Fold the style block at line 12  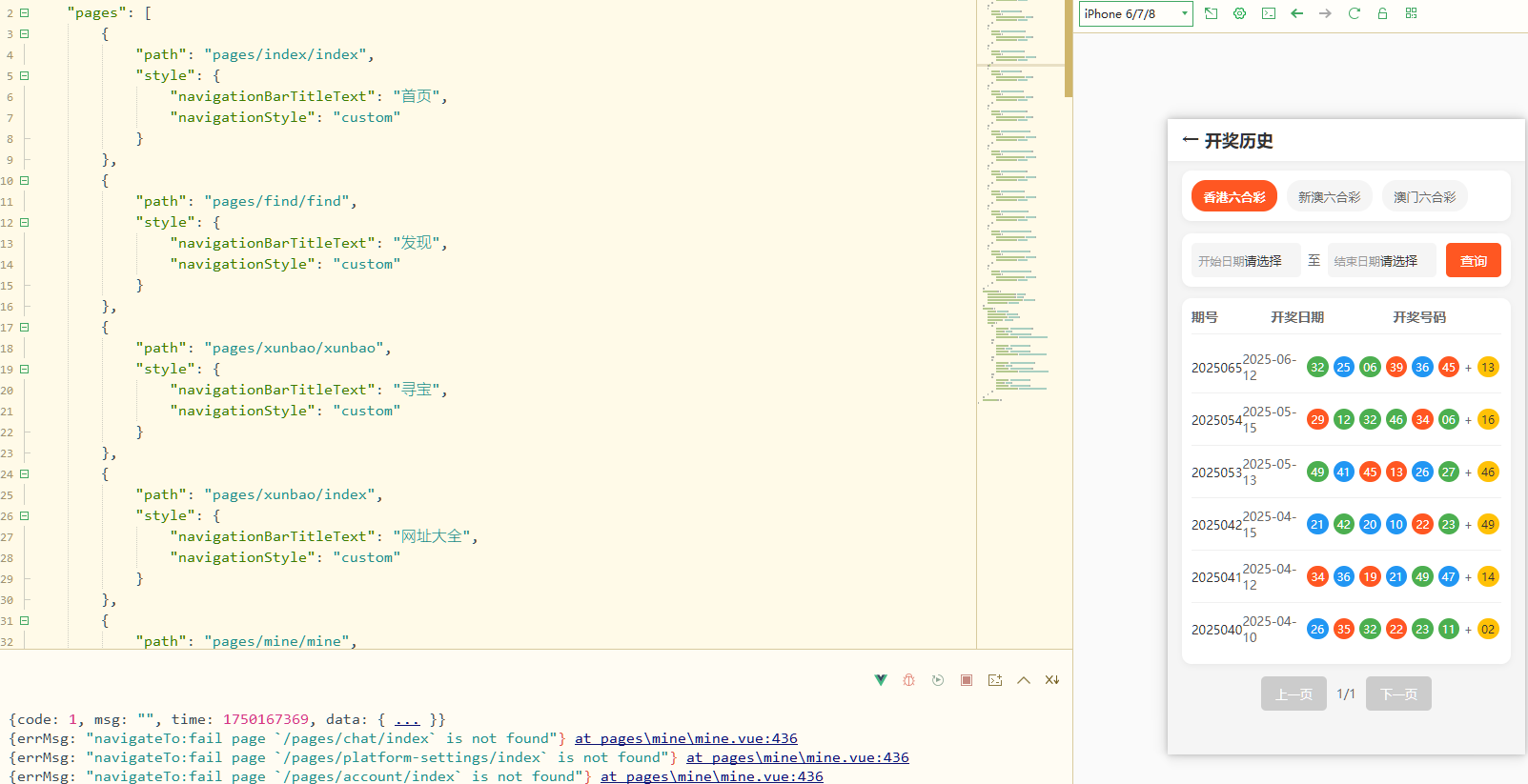[x=25, y=222]
